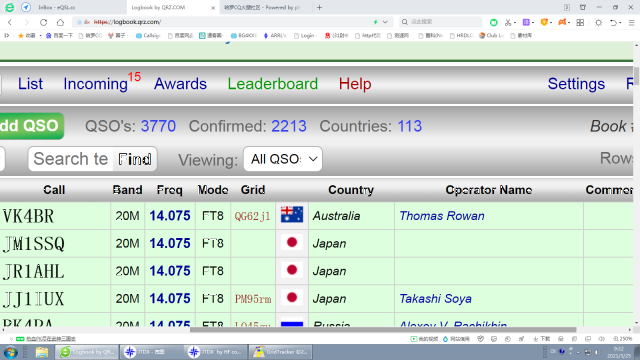The image size is (640, 360).
Task: Open the Leaderboard page
Action: 273,84
